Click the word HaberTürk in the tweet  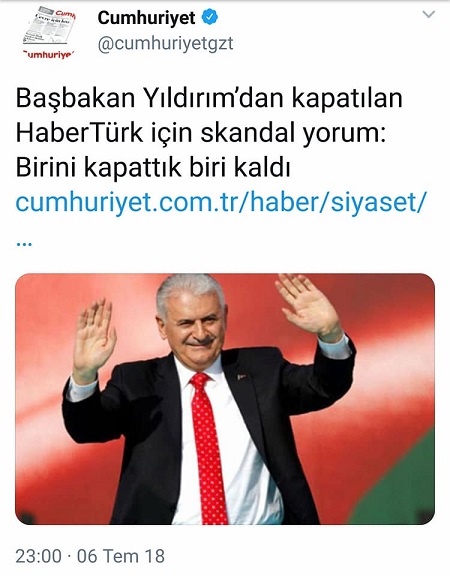79,132
